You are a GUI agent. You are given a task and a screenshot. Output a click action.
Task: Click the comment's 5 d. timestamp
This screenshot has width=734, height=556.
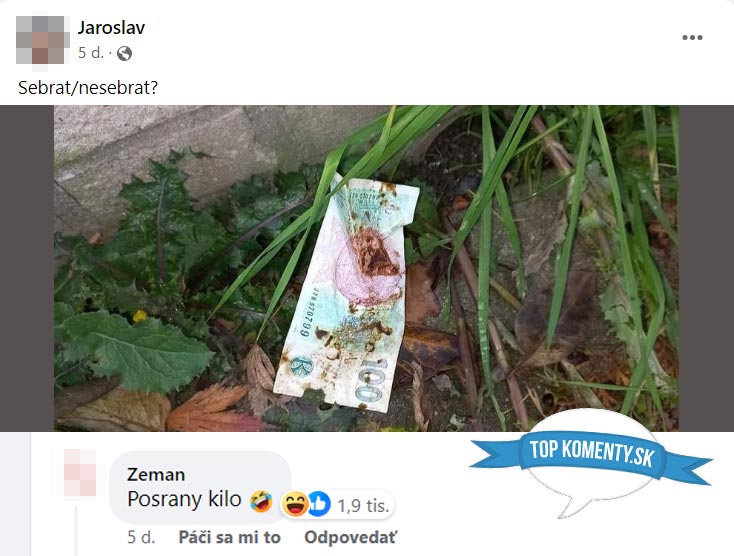141,537
